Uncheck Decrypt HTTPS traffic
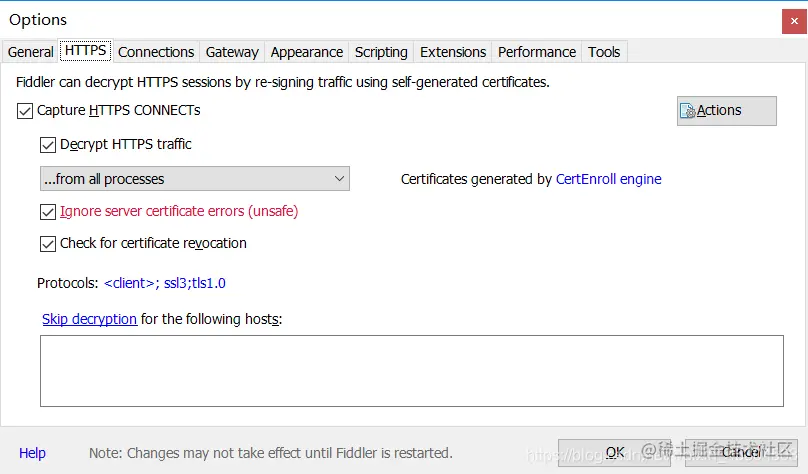The image size is (808, 474). click(48, 144)
